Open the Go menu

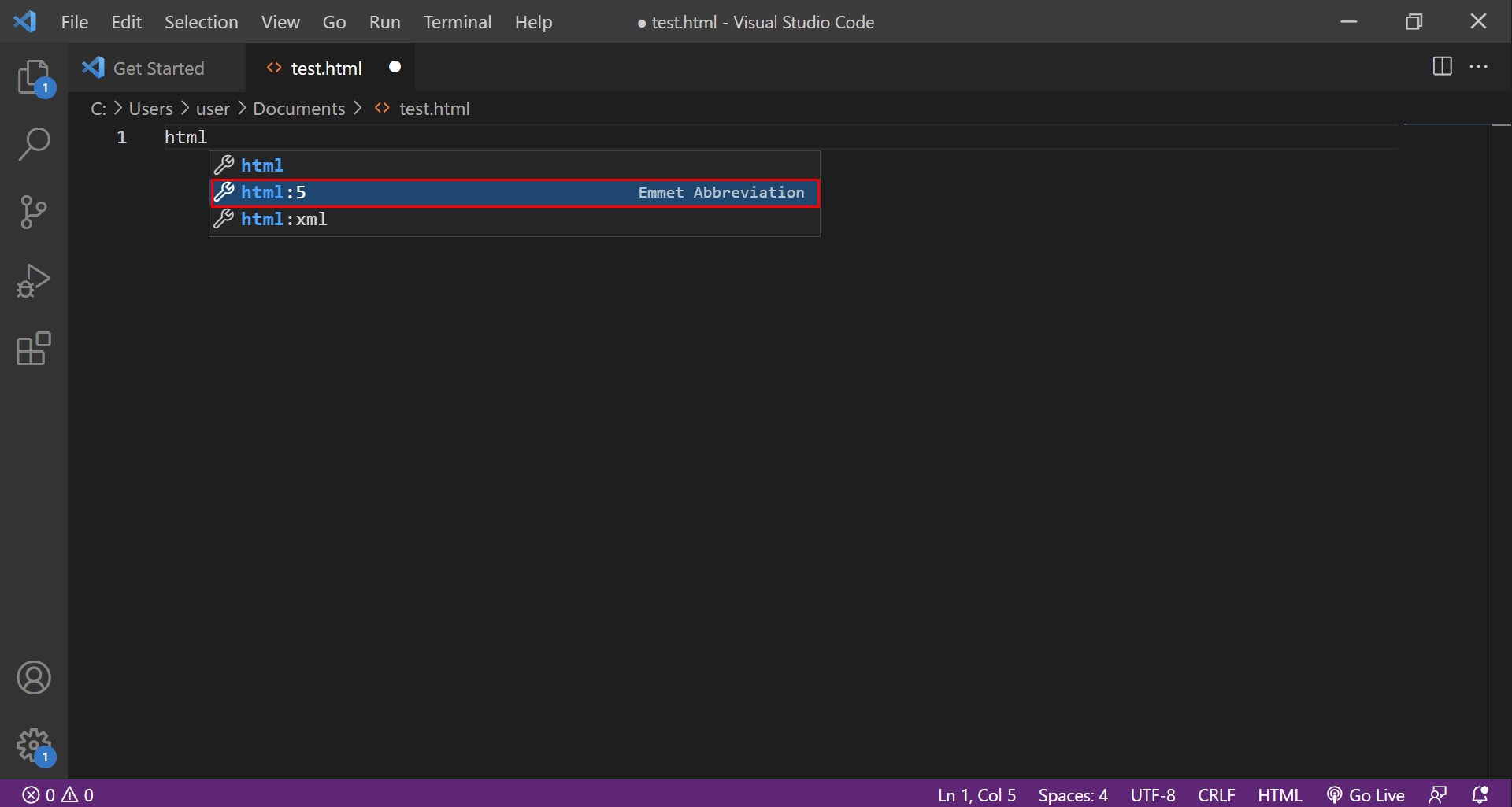tap(334, 22)
